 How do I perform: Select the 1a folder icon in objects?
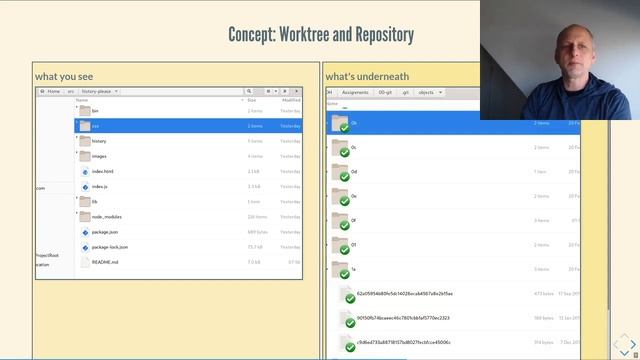[x=340, y=270]
